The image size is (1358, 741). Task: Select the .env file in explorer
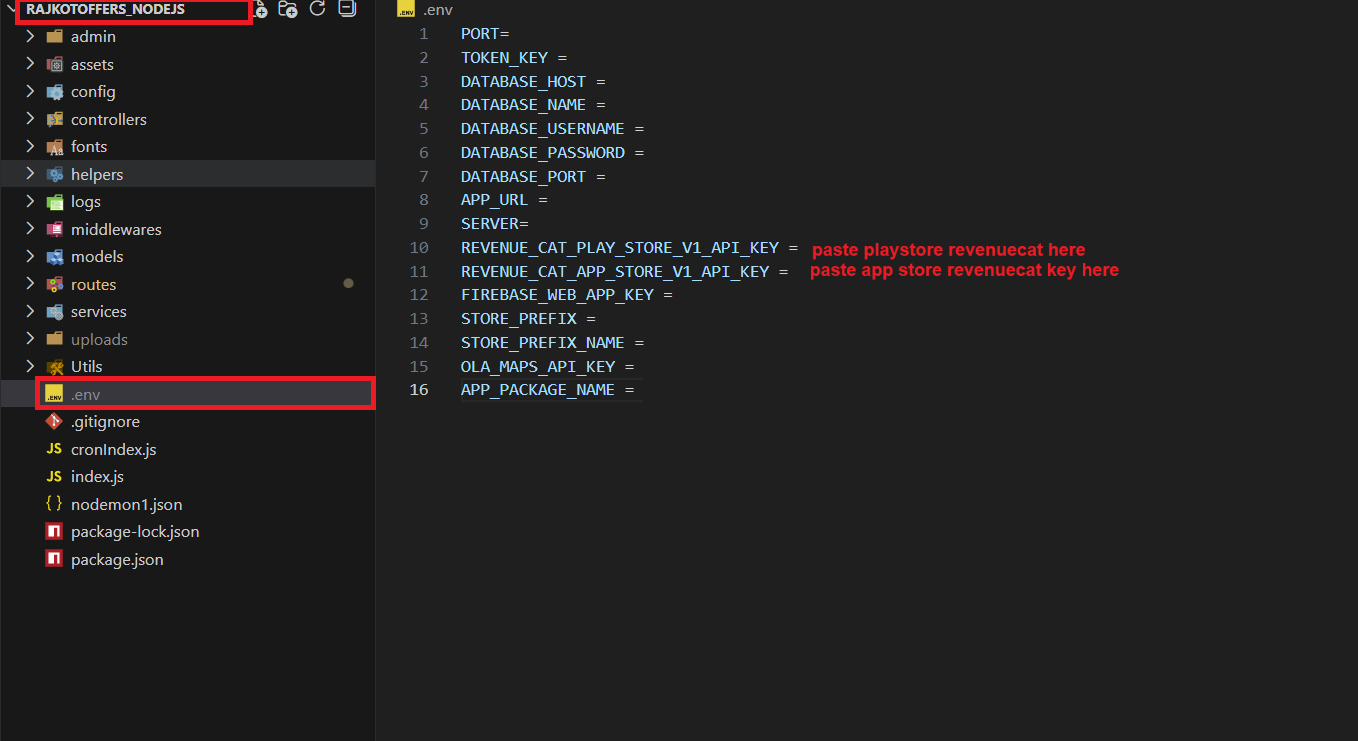coord(86,394)
